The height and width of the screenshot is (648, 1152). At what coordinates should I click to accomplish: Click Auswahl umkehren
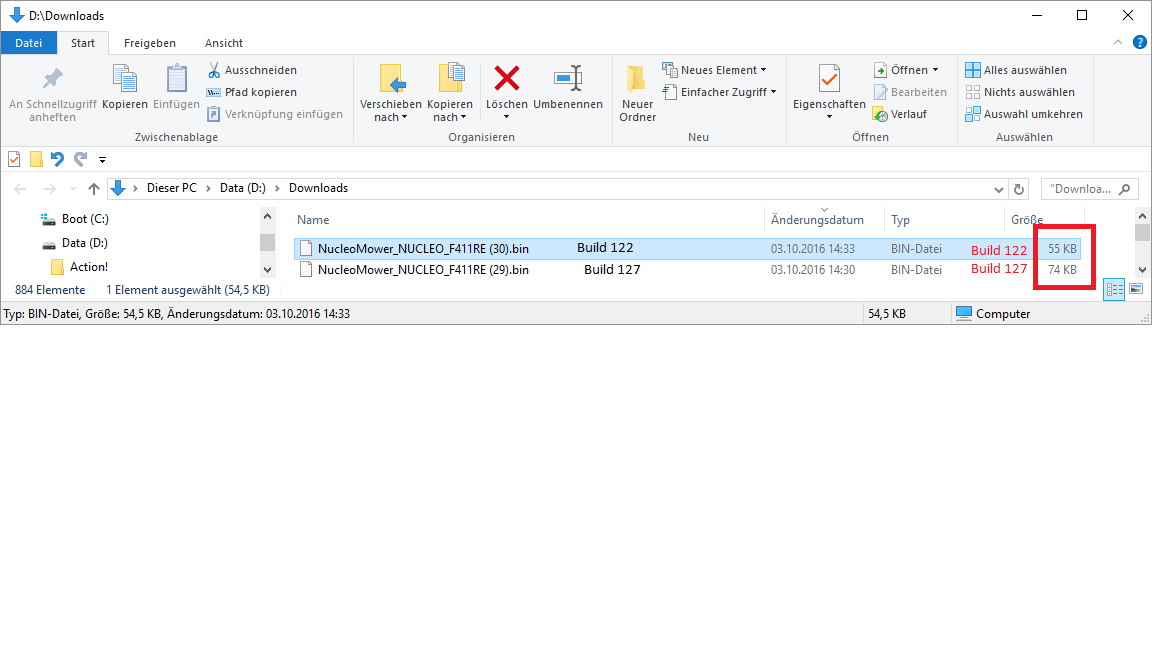coord(1024,114)
